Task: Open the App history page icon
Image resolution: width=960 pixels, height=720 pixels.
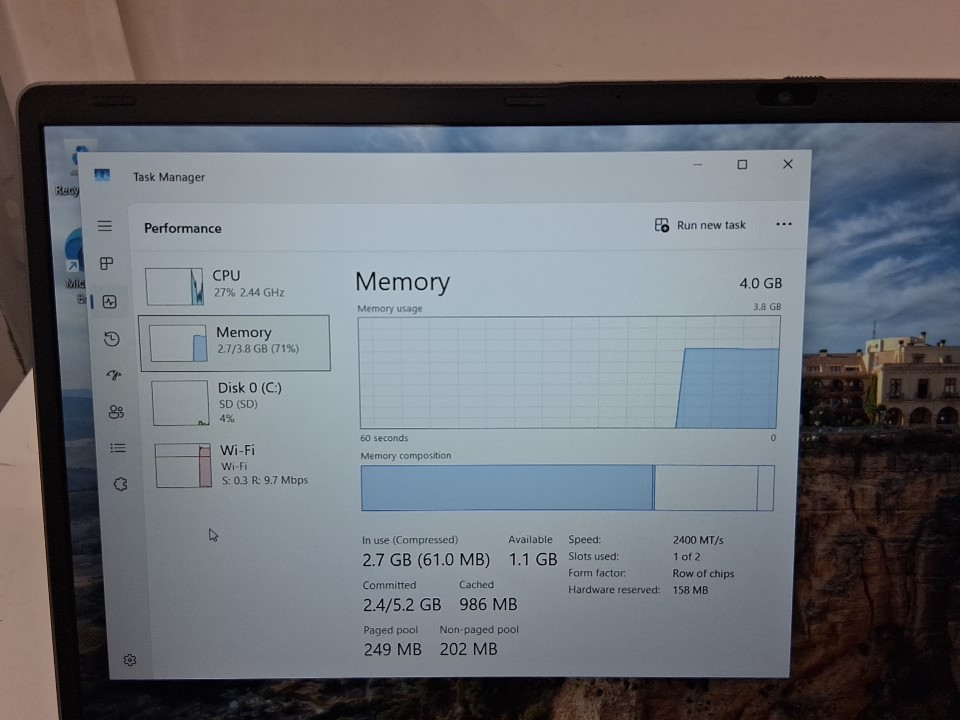Action: pyautogui.click(x=111, y=339)
